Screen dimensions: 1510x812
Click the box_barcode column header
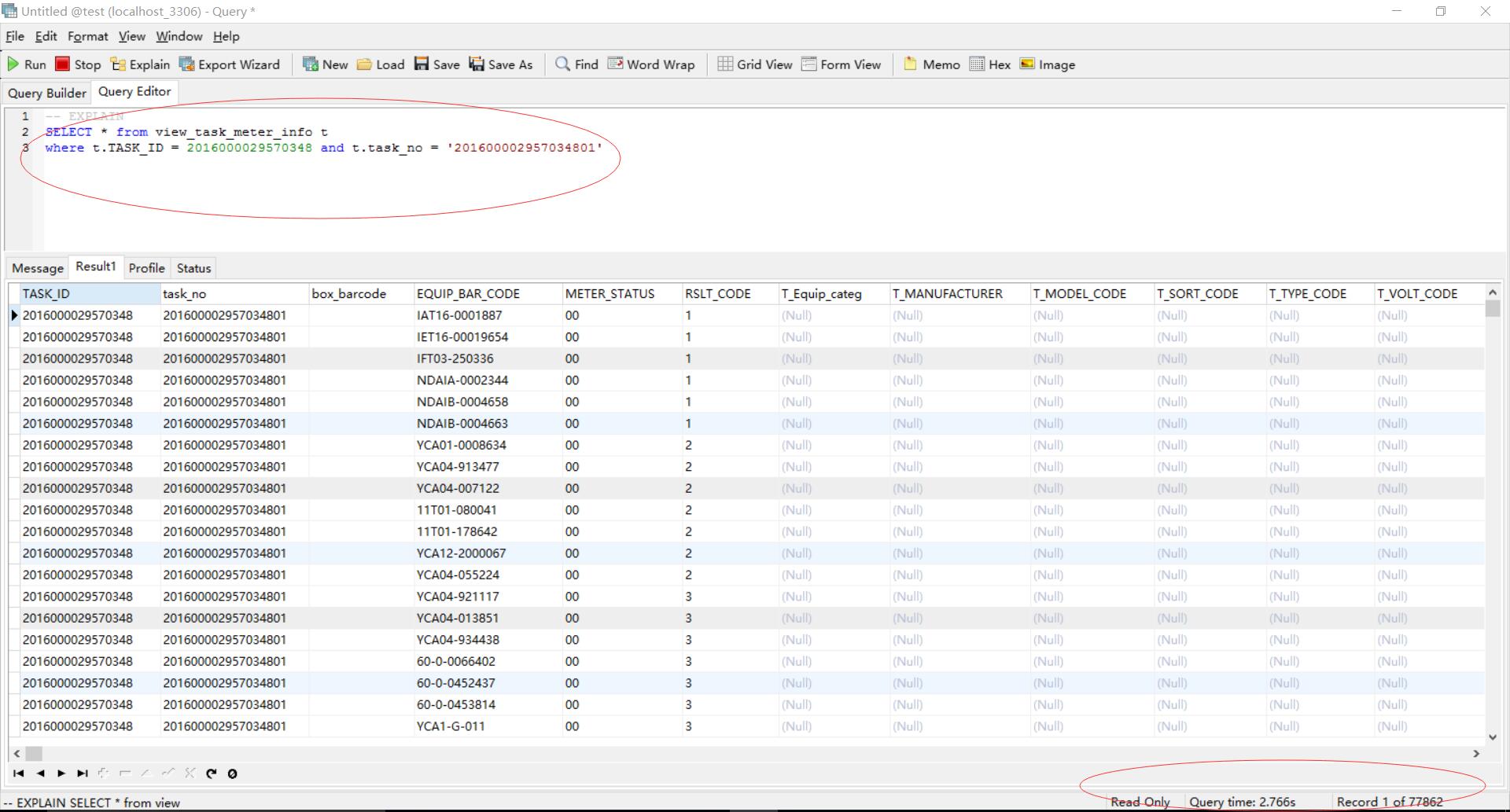[361, 293]
